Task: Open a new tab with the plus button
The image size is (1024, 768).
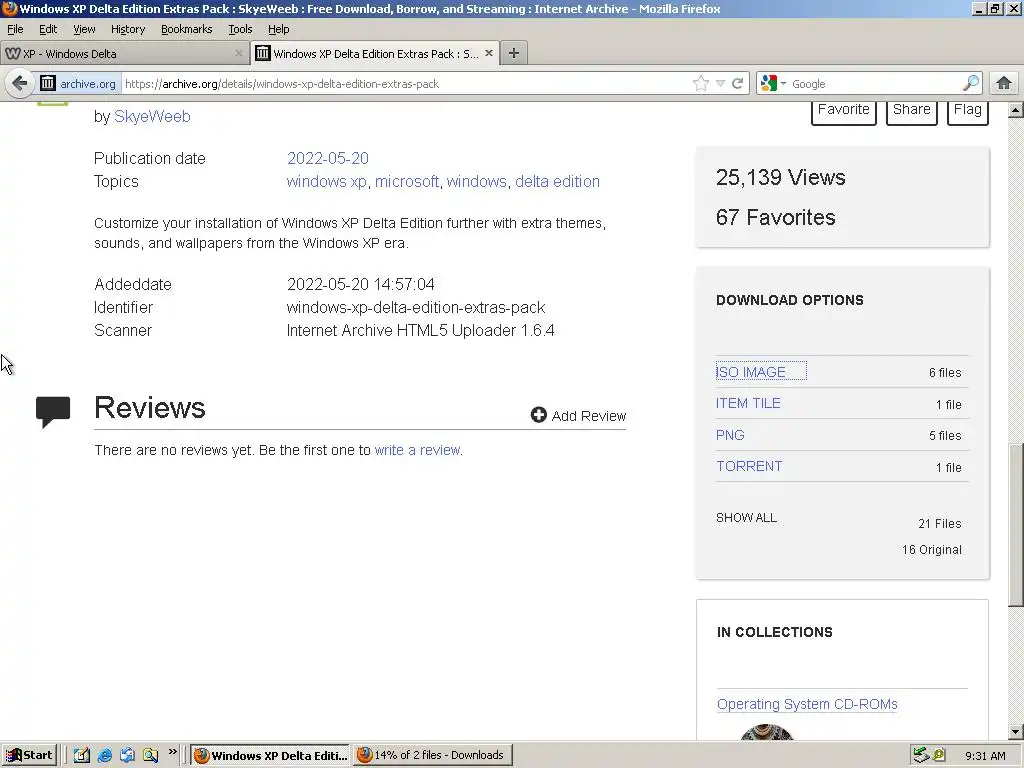Action: coord(514,54)
